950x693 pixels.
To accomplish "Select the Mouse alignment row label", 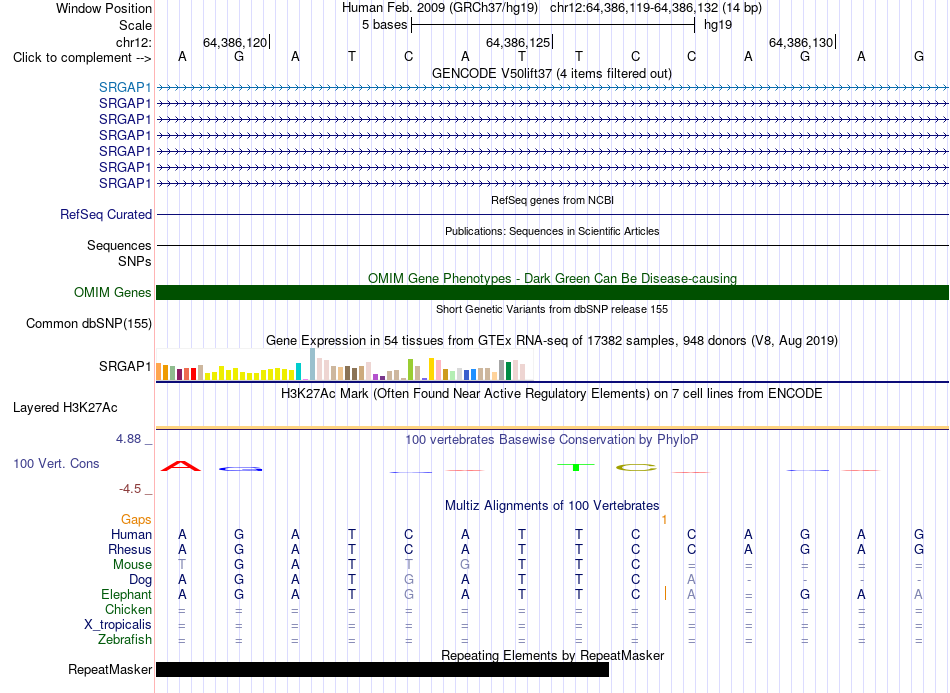I will click(132, 565).
